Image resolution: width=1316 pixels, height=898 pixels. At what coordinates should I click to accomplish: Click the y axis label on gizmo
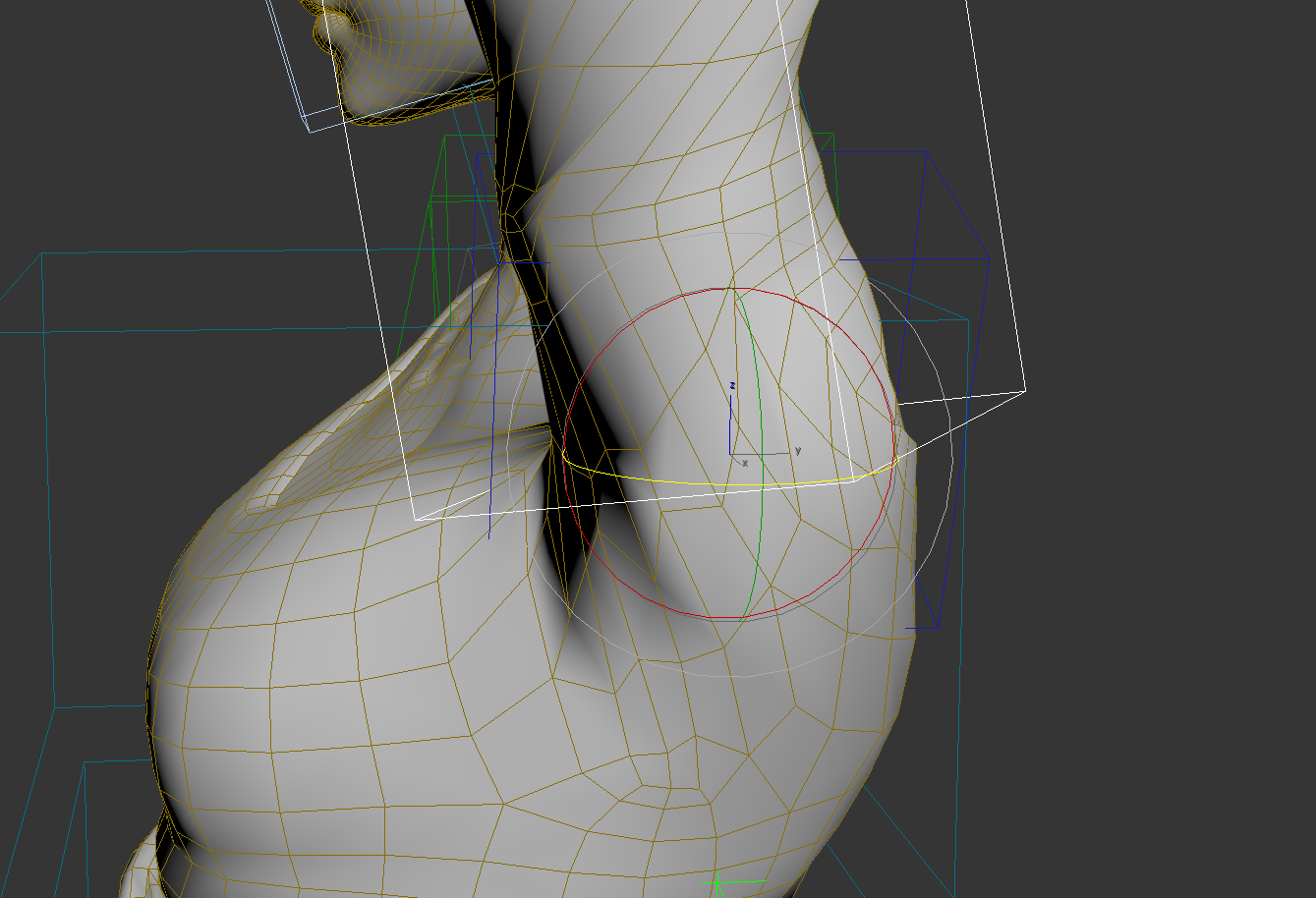(798, 450)
